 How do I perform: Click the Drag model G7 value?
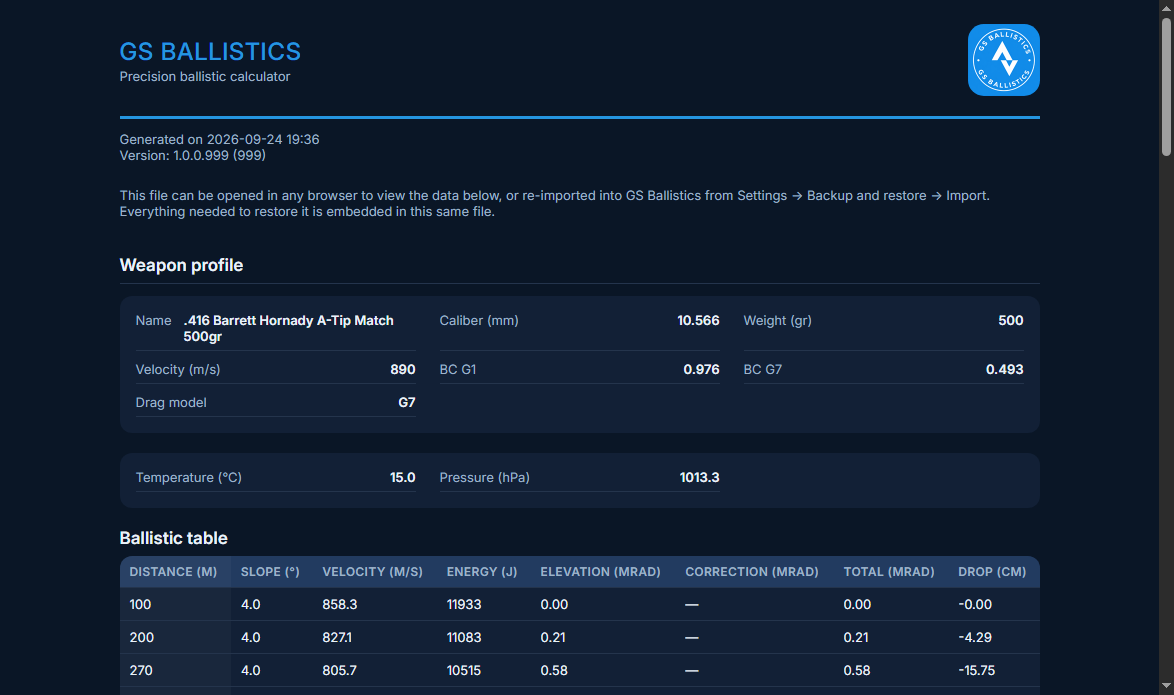pyautogui.click(x=407, y=402)
